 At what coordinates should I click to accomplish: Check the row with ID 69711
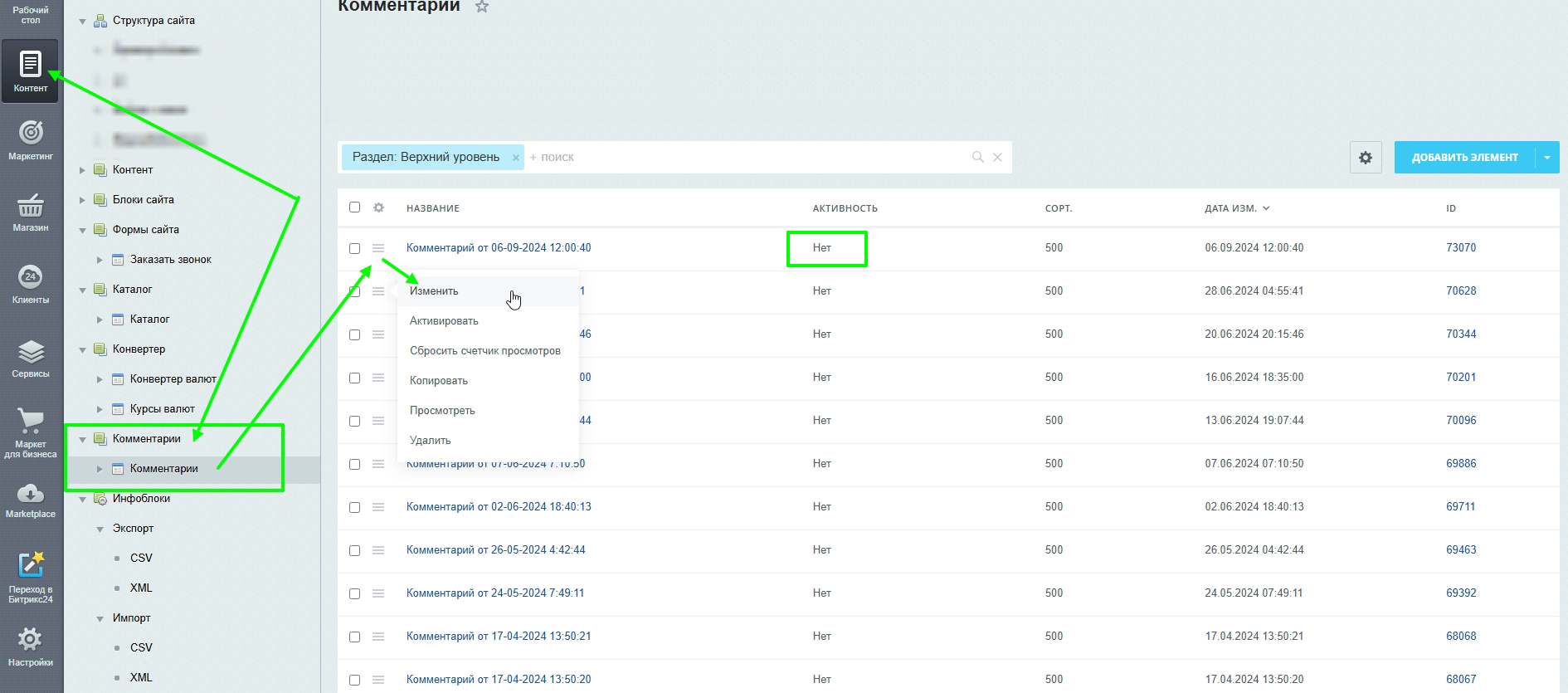click(355, 507)
